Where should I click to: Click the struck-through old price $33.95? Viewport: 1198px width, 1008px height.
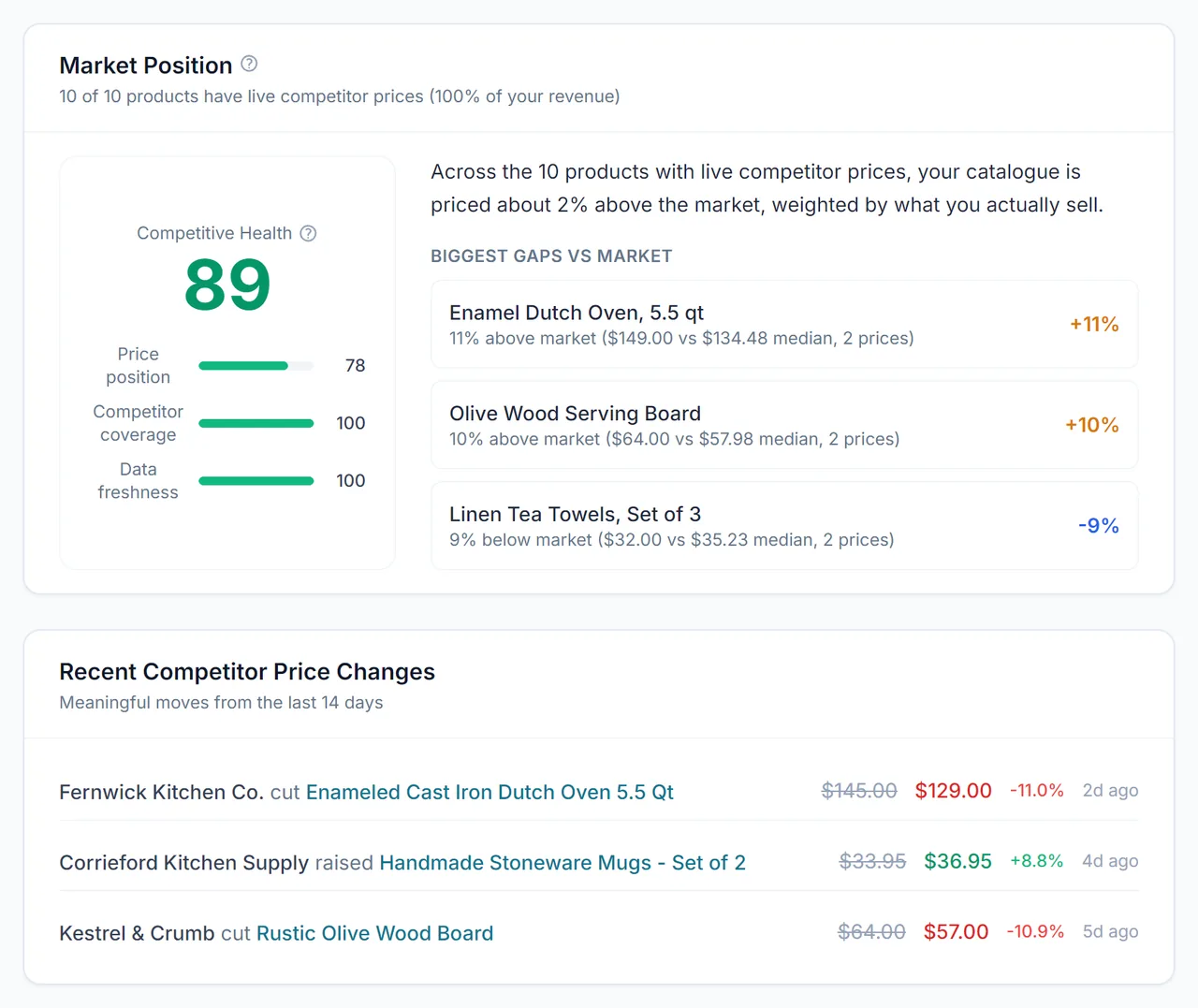click(x=872, y=861)
